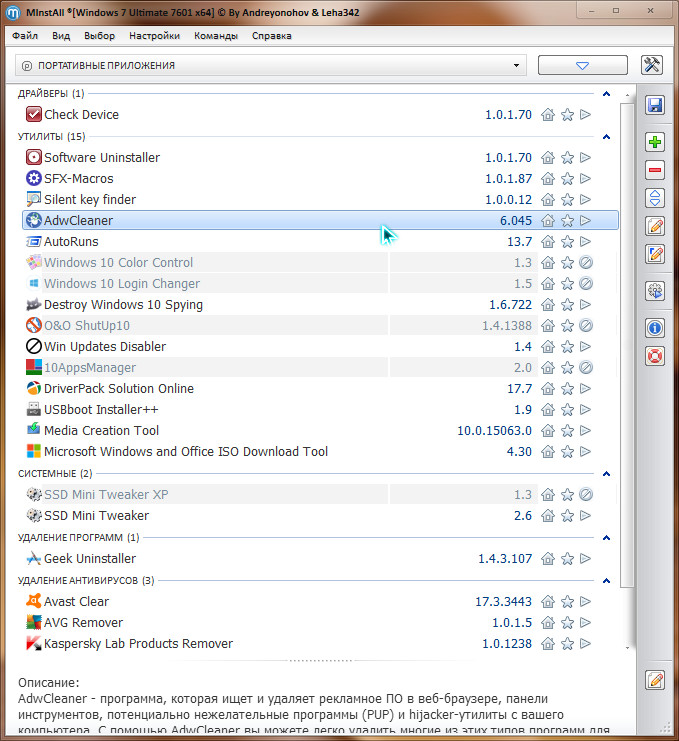This screenshot has width=679, height=741.
Task: Click the pencil edit icon beside the description
Action: point(655,681)
